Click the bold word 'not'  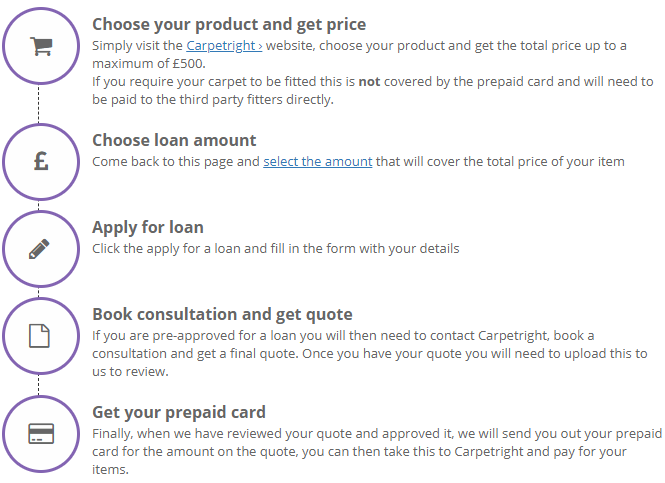click(x=369, y=81)
